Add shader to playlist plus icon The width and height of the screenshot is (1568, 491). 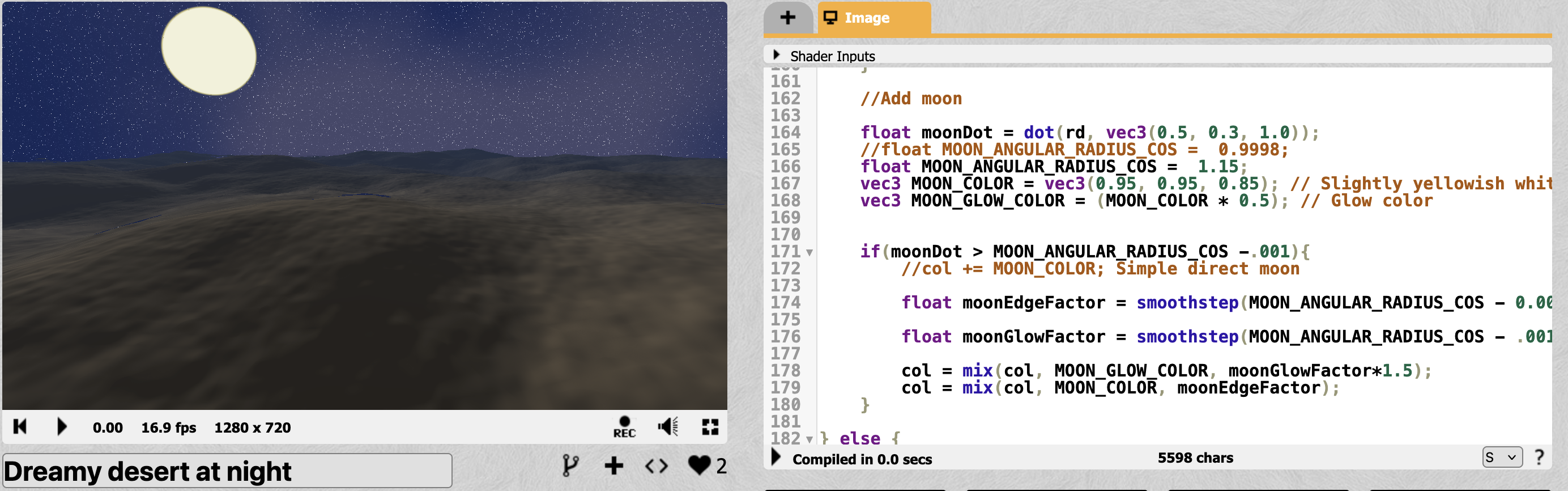pyautogui.click(x=613, y=466)
